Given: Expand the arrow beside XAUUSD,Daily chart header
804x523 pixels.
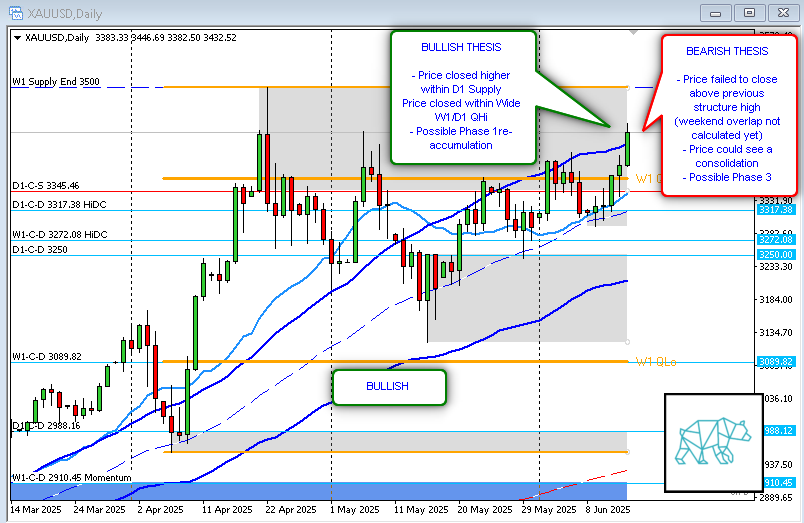Looking at the screenshot, I should pos(16,38).
